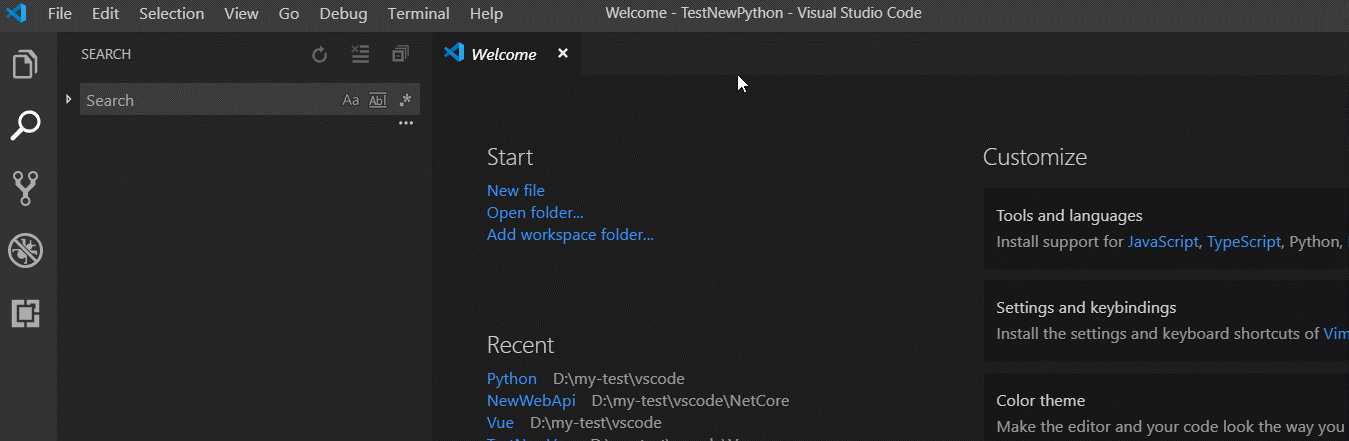Open the Explorer view in activity bar

tap(25, 65)
